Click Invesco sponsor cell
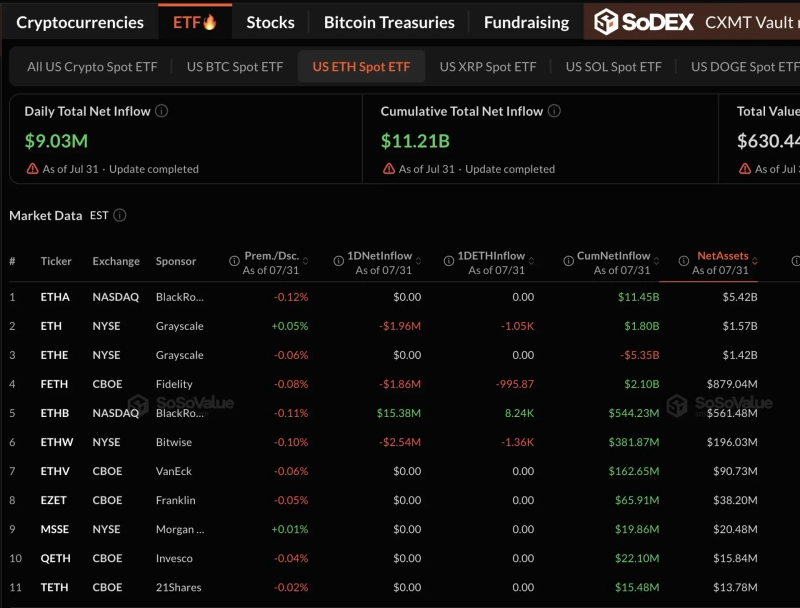This screenshot has width=800, height=608. [174, 559]
